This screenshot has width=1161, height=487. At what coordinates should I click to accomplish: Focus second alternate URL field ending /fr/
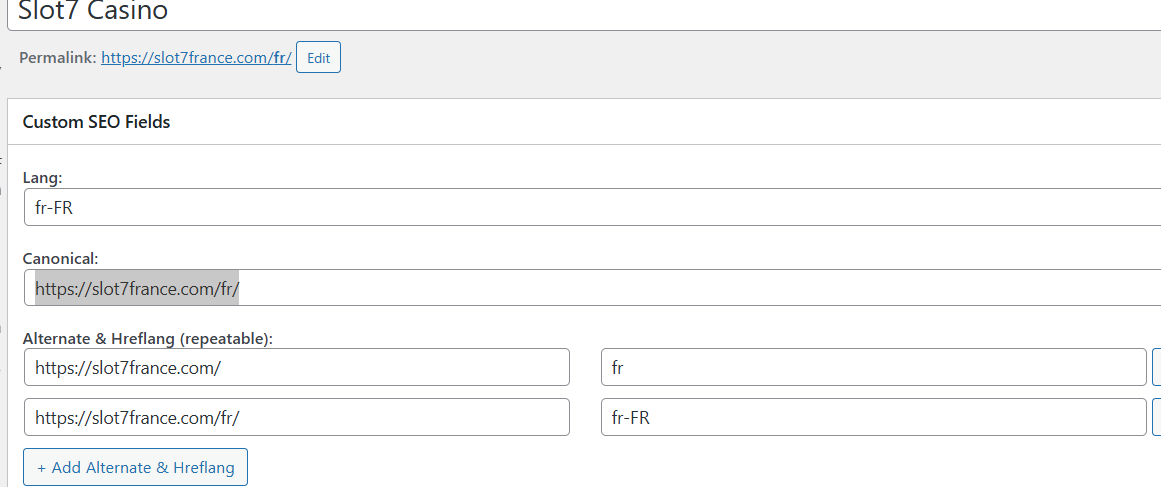pyautogui.click(x=296, y=417)
